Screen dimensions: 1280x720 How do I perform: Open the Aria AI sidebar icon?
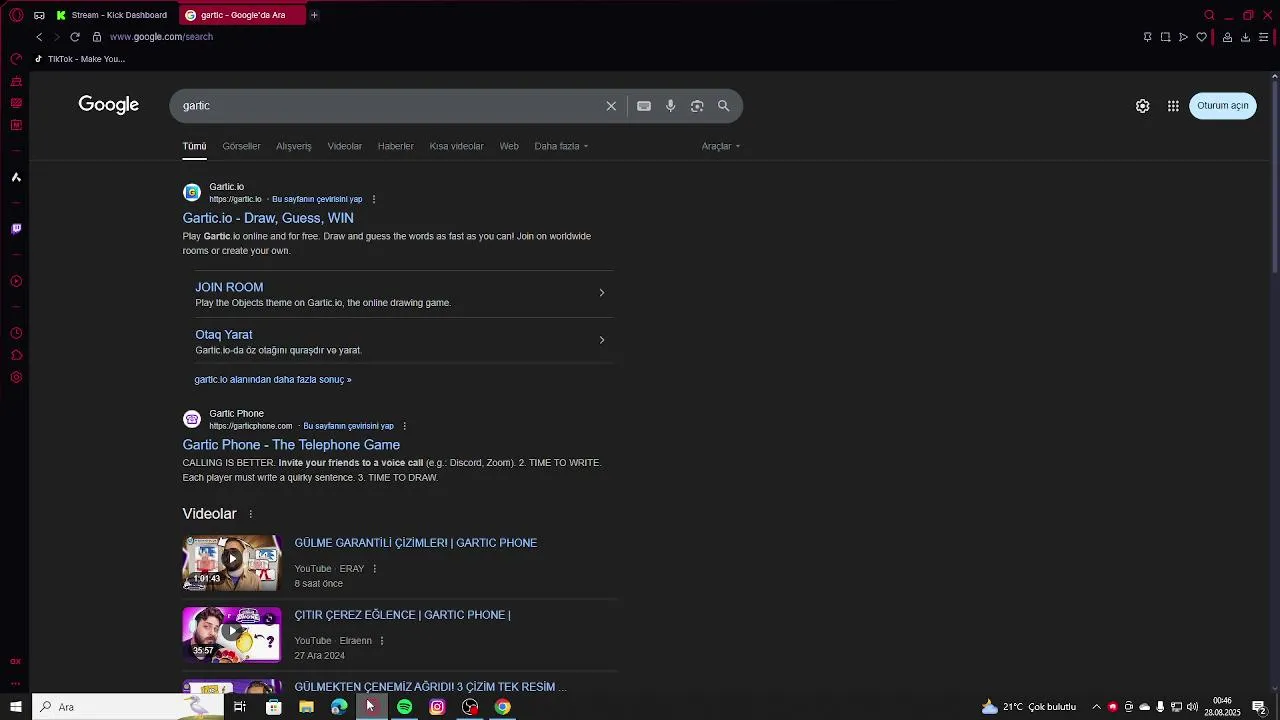[x=16, y=177]
